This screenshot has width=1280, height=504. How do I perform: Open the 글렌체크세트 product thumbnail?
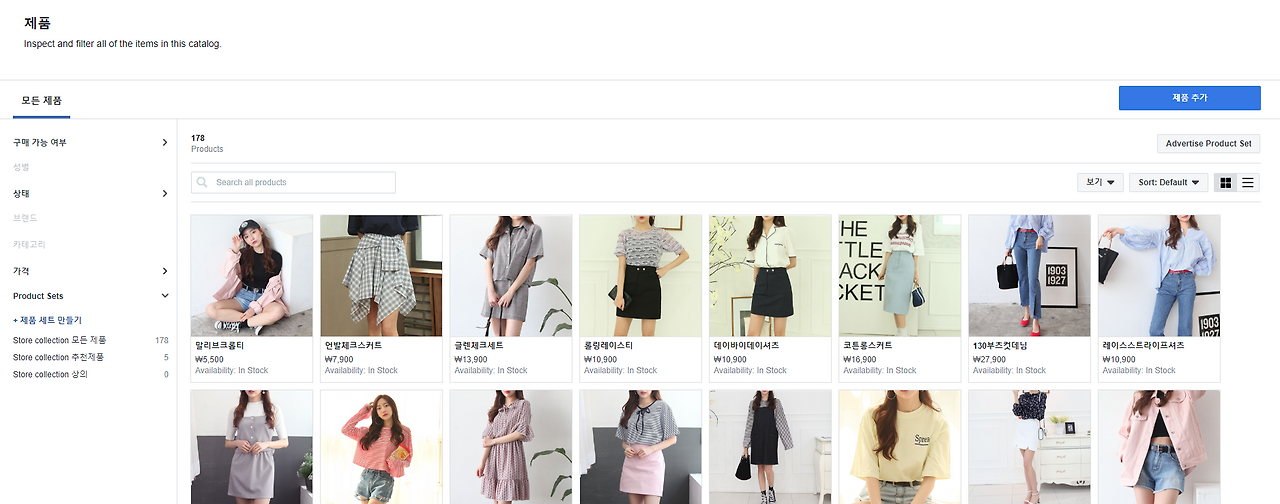coord(511,275)
